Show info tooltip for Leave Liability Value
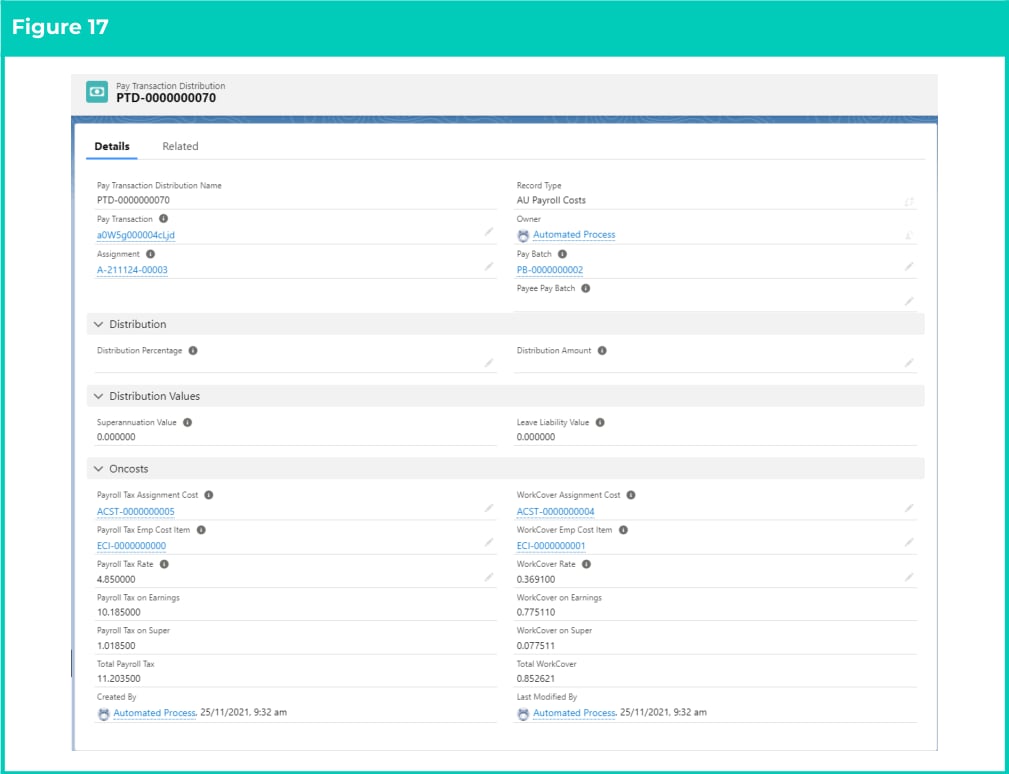The height and width of the screenshot is (774, 1009). click(x=600, y=423)
